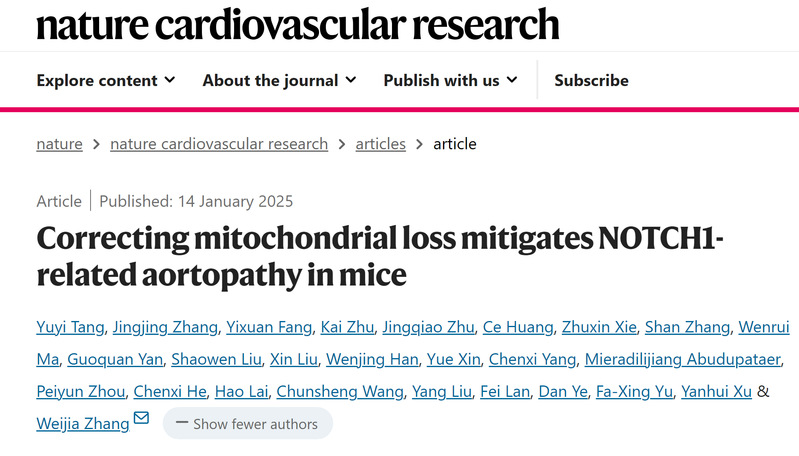This screenshot has width=799, height=456.
Task: Open nature cardiovascular research breadcrumb
Action: point(219,143)
